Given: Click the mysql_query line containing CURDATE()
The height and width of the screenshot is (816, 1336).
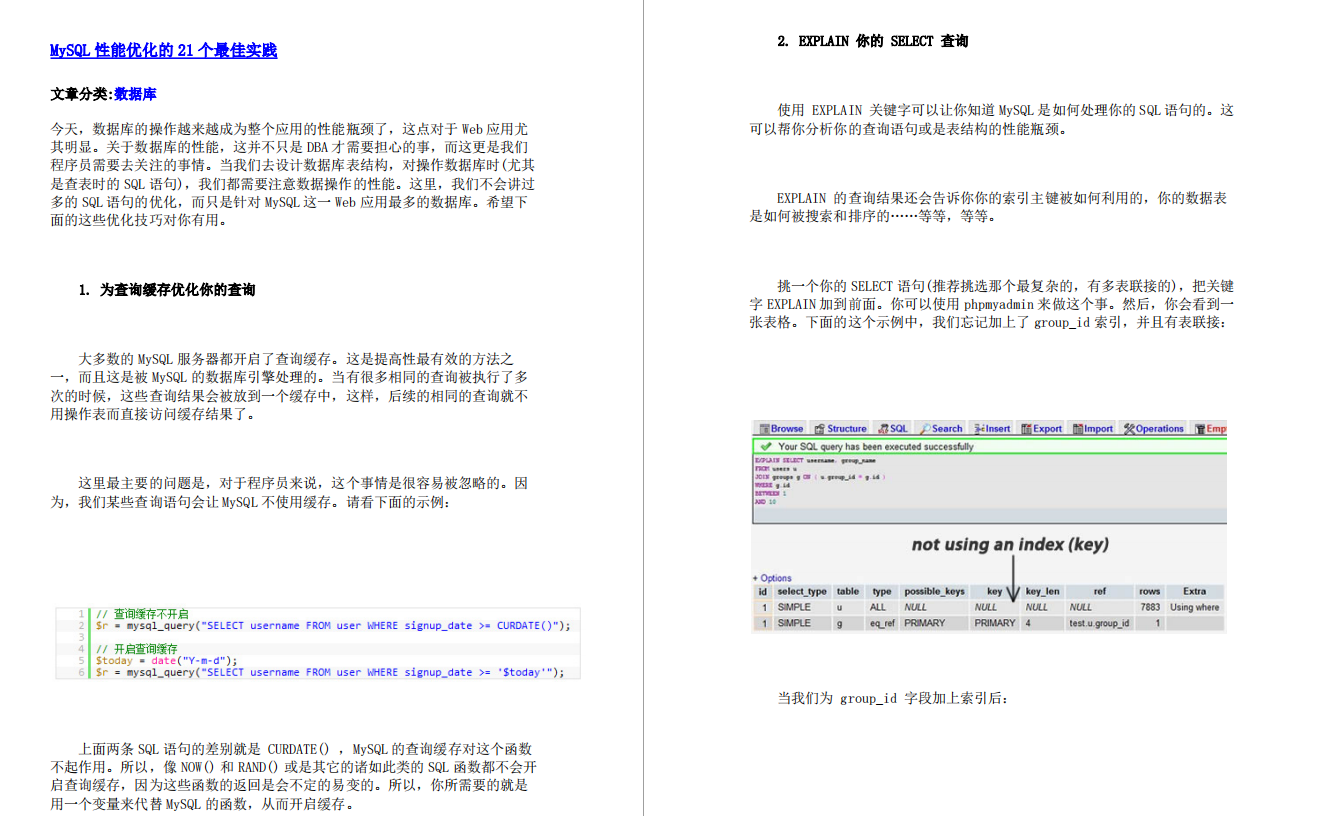Looking at the screenshot, I should tap(333, 625).
